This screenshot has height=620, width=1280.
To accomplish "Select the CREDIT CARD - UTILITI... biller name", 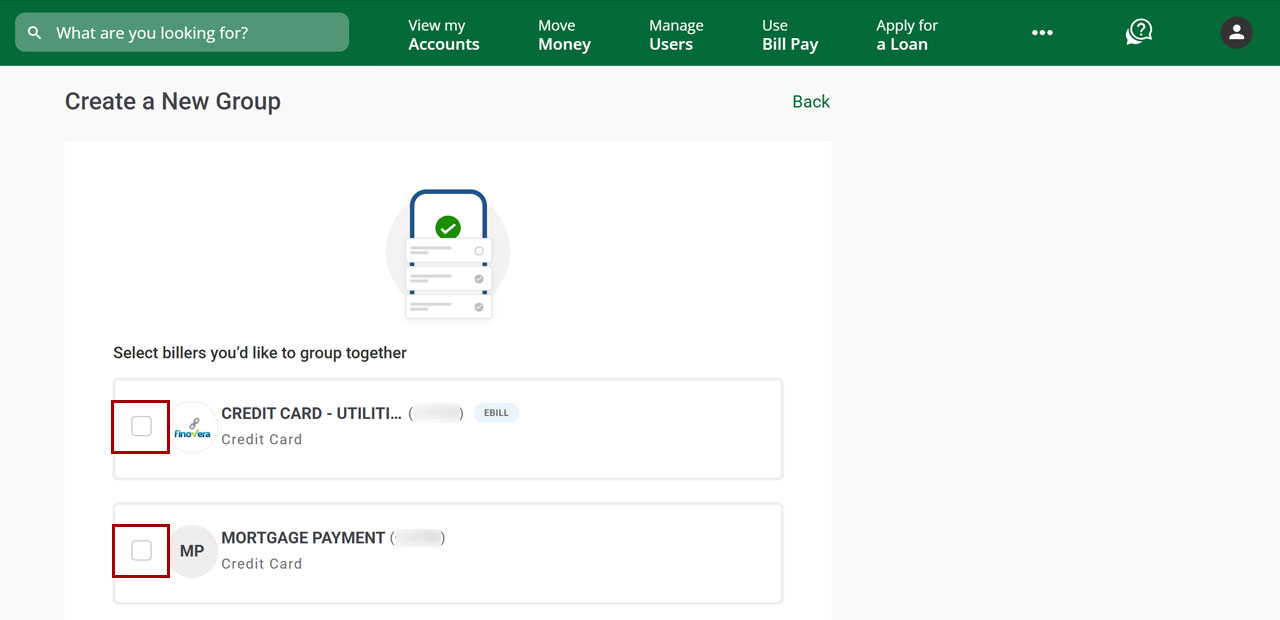I will tap(311, 414).
